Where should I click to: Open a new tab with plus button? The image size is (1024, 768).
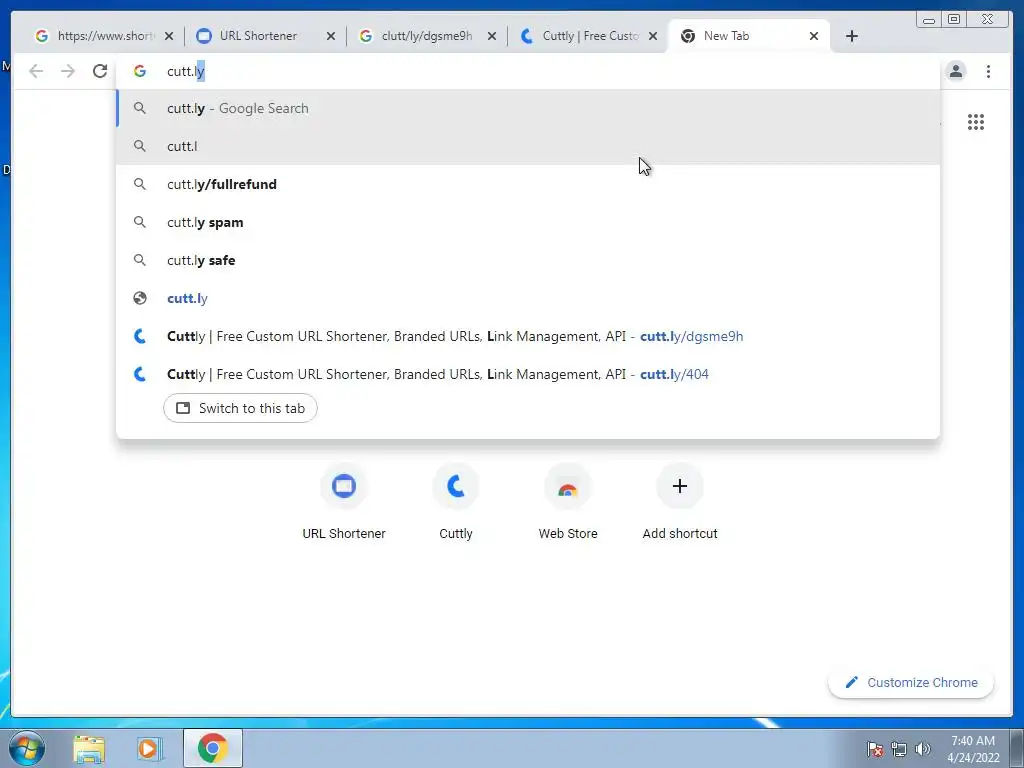[852, 36]
